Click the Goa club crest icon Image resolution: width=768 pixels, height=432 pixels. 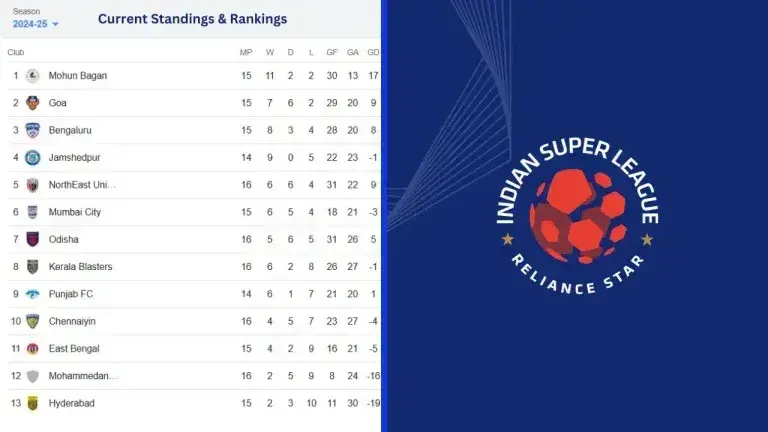point(33,103)
